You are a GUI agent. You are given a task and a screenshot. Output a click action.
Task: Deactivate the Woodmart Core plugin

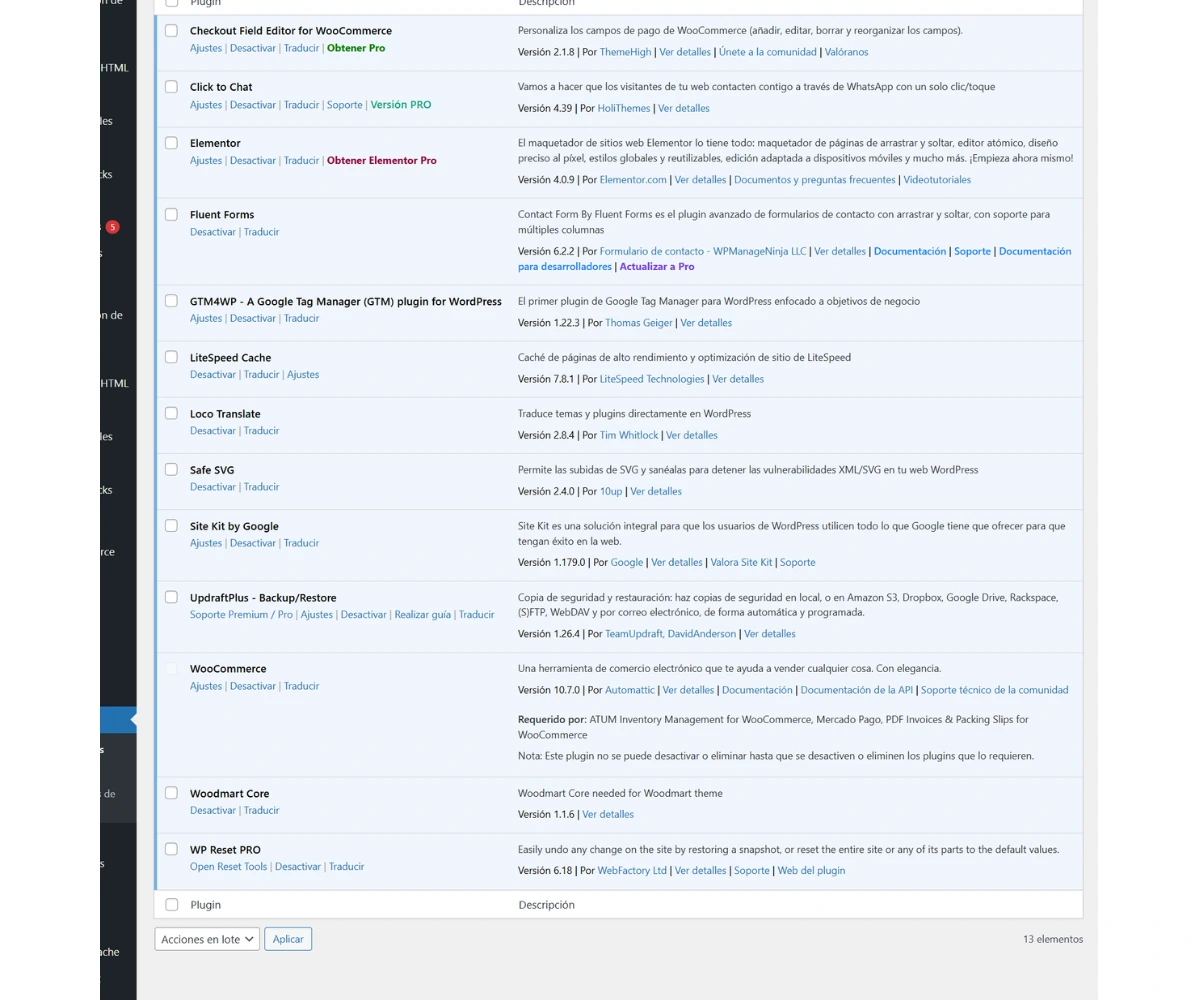click(x=213, y=811)
